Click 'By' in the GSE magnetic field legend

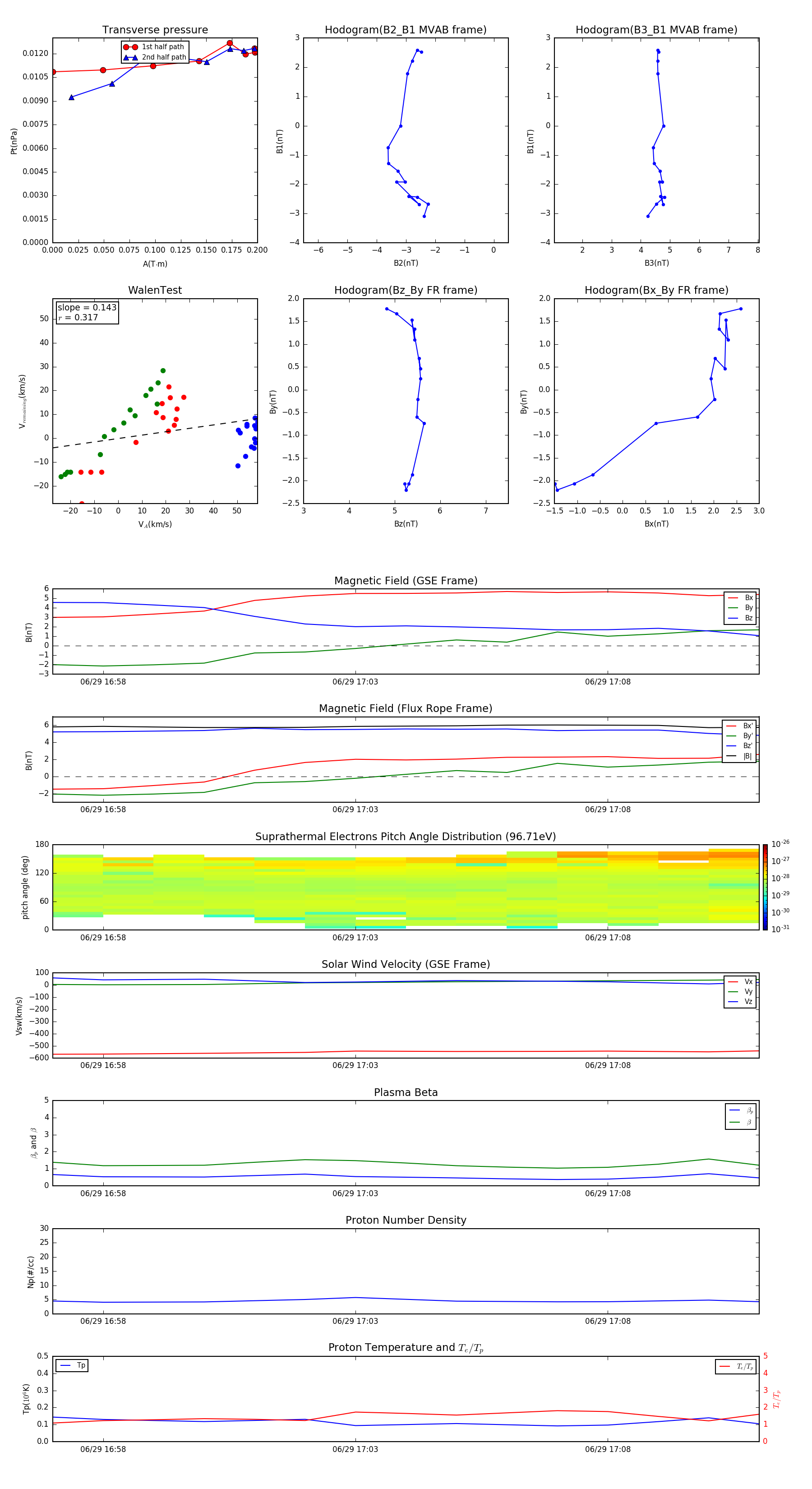point(741,607)
